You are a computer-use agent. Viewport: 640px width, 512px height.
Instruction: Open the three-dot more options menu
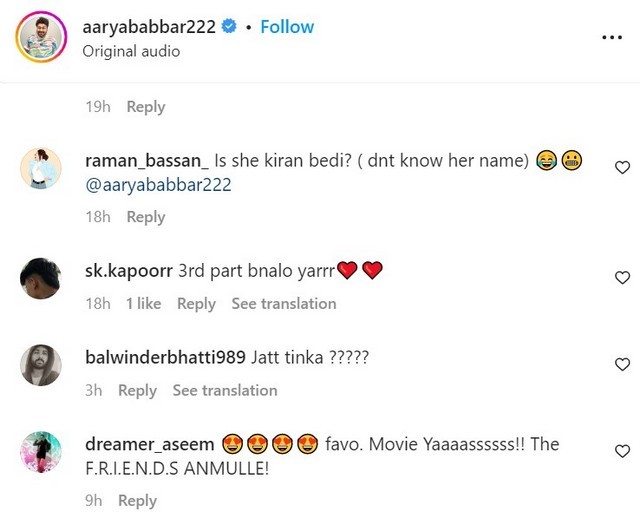[612, 37]
